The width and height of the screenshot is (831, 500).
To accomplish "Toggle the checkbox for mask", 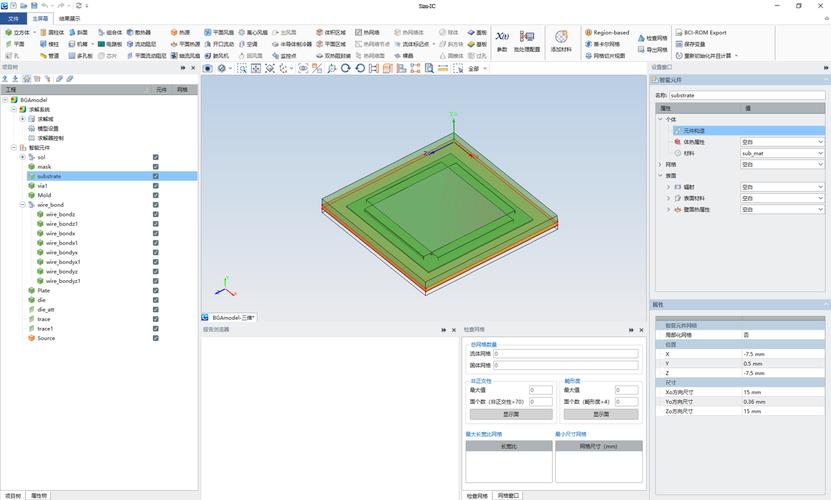I will 156,166.
